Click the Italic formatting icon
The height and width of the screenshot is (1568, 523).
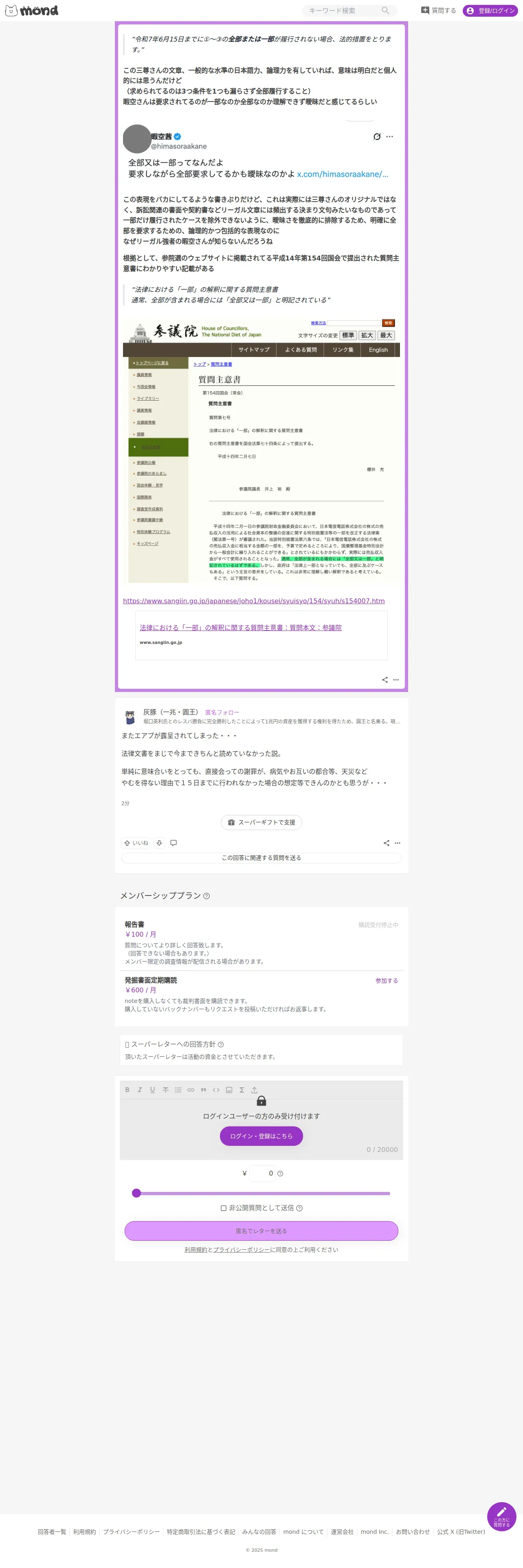pyautogui.click(x=140, y=1090)
